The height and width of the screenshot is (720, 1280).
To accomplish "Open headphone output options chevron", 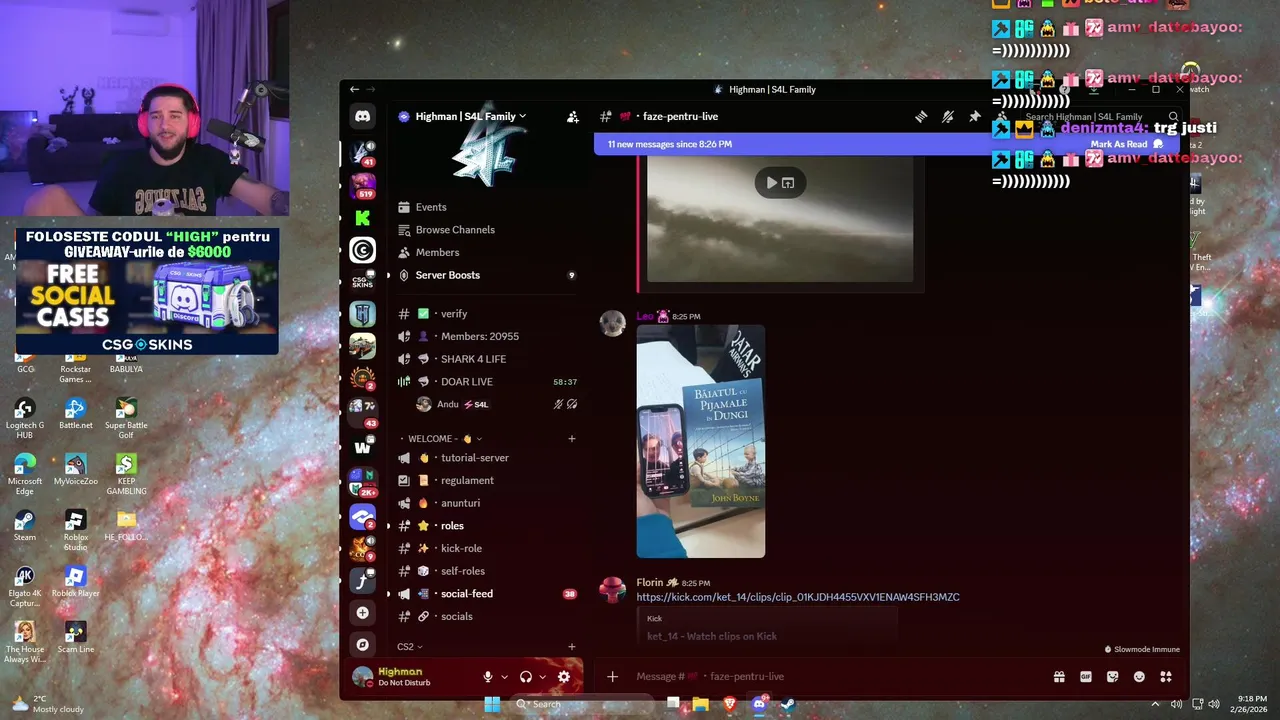I will point(542,677).
